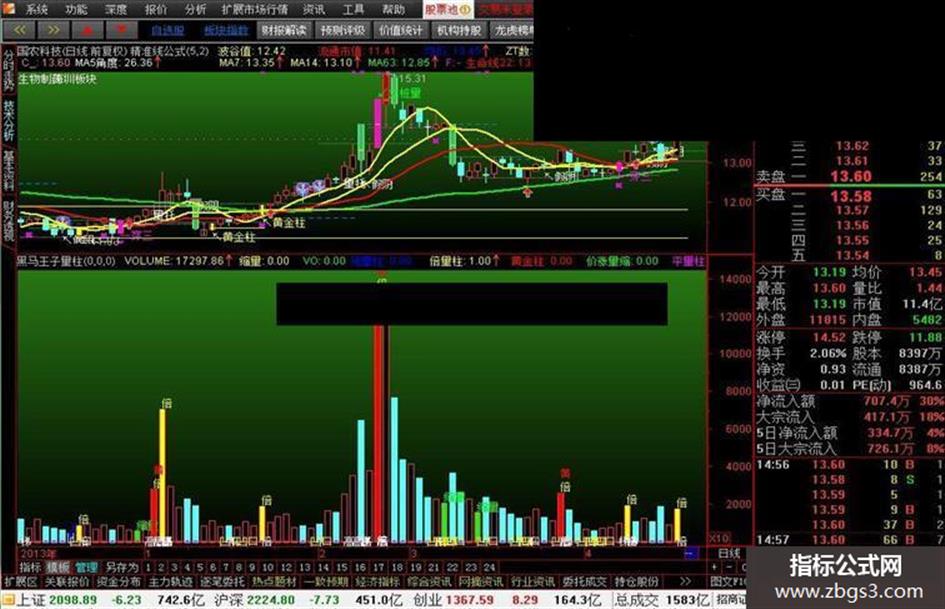Click the 创业 index value 1367.59
This screenshot has height=609, width=945.
(469, 600)
